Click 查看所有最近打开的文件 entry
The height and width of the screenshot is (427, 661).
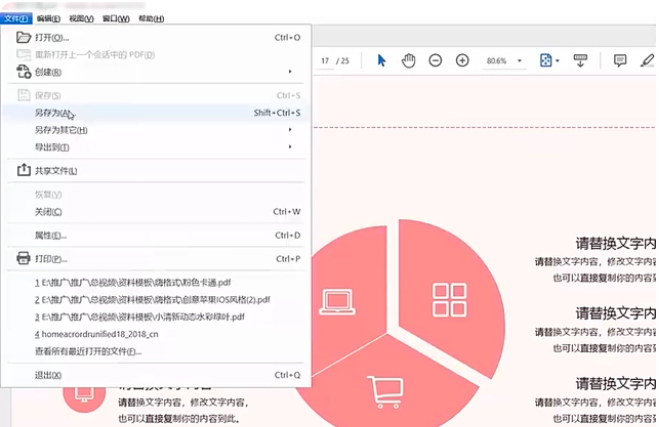[88, 351]
